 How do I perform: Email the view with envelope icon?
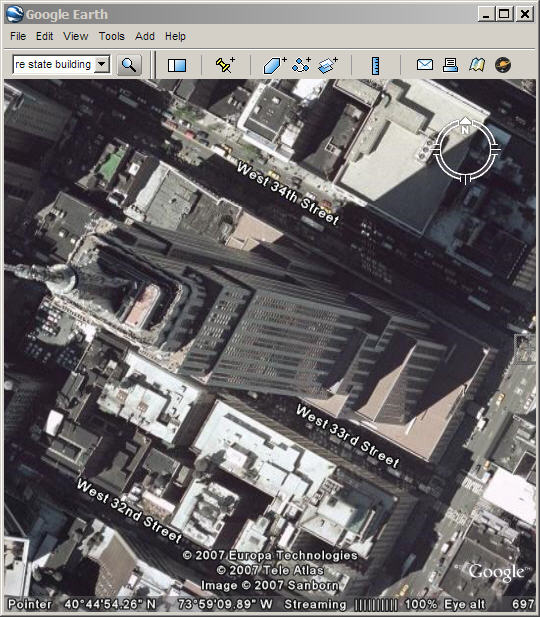coord(425,65)
